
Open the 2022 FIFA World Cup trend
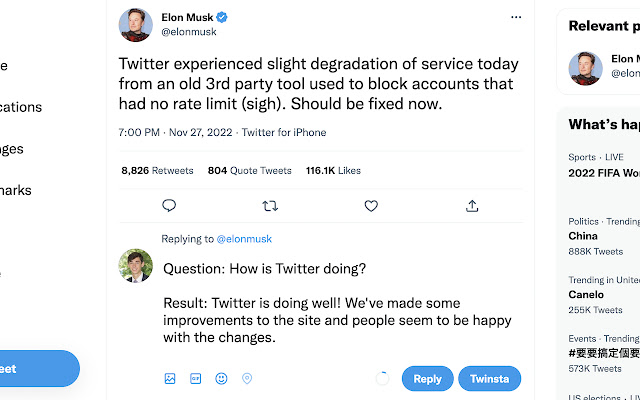(x=604, y=174)
